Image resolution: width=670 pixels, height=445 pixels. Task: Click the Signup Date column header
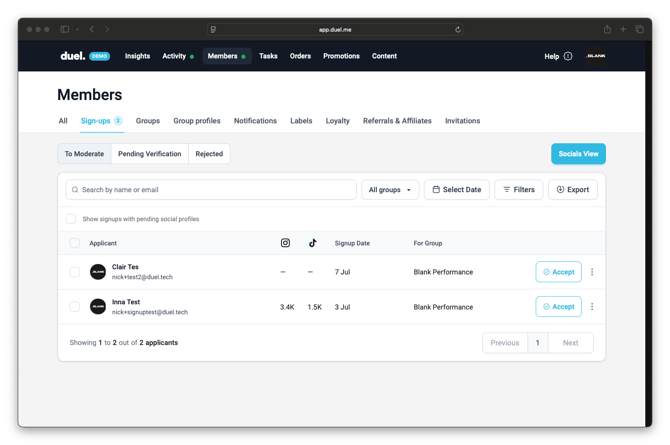point(352,243)
